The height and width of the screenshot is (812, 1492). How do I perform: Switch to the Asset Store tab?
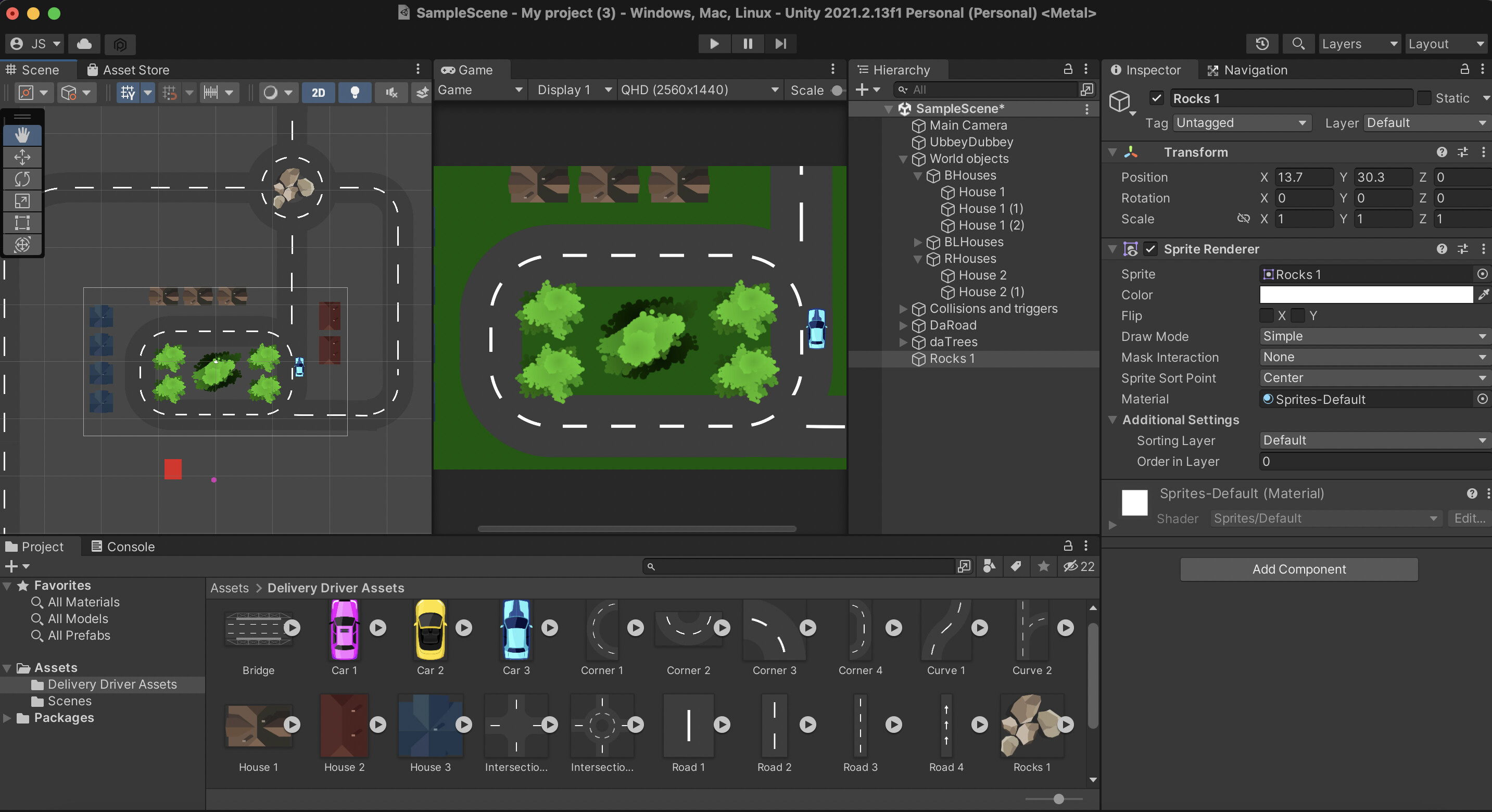point(128,70)
